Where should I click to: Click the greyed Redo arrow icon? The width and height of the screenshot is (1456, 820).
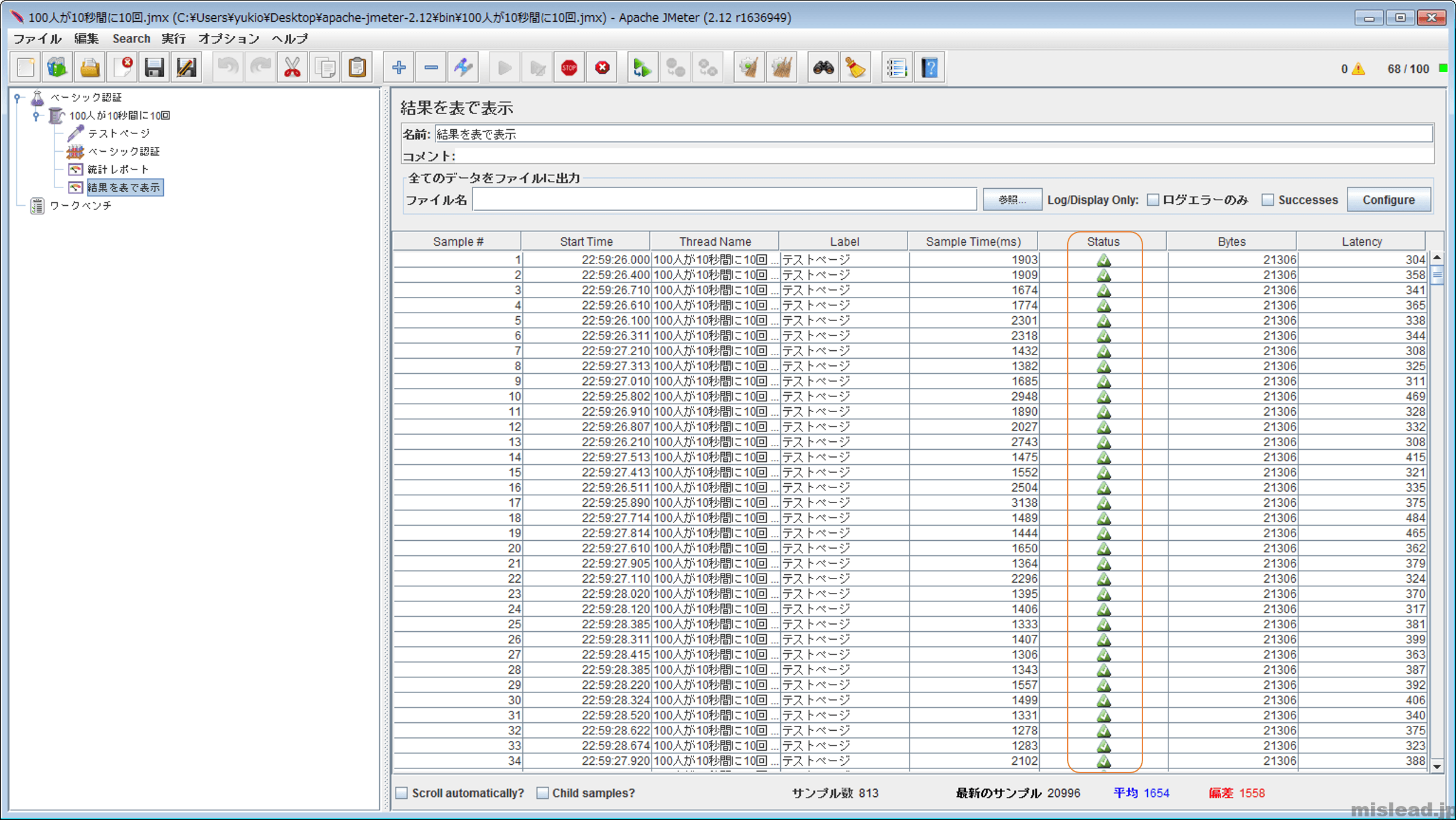(x=260, y=67)
